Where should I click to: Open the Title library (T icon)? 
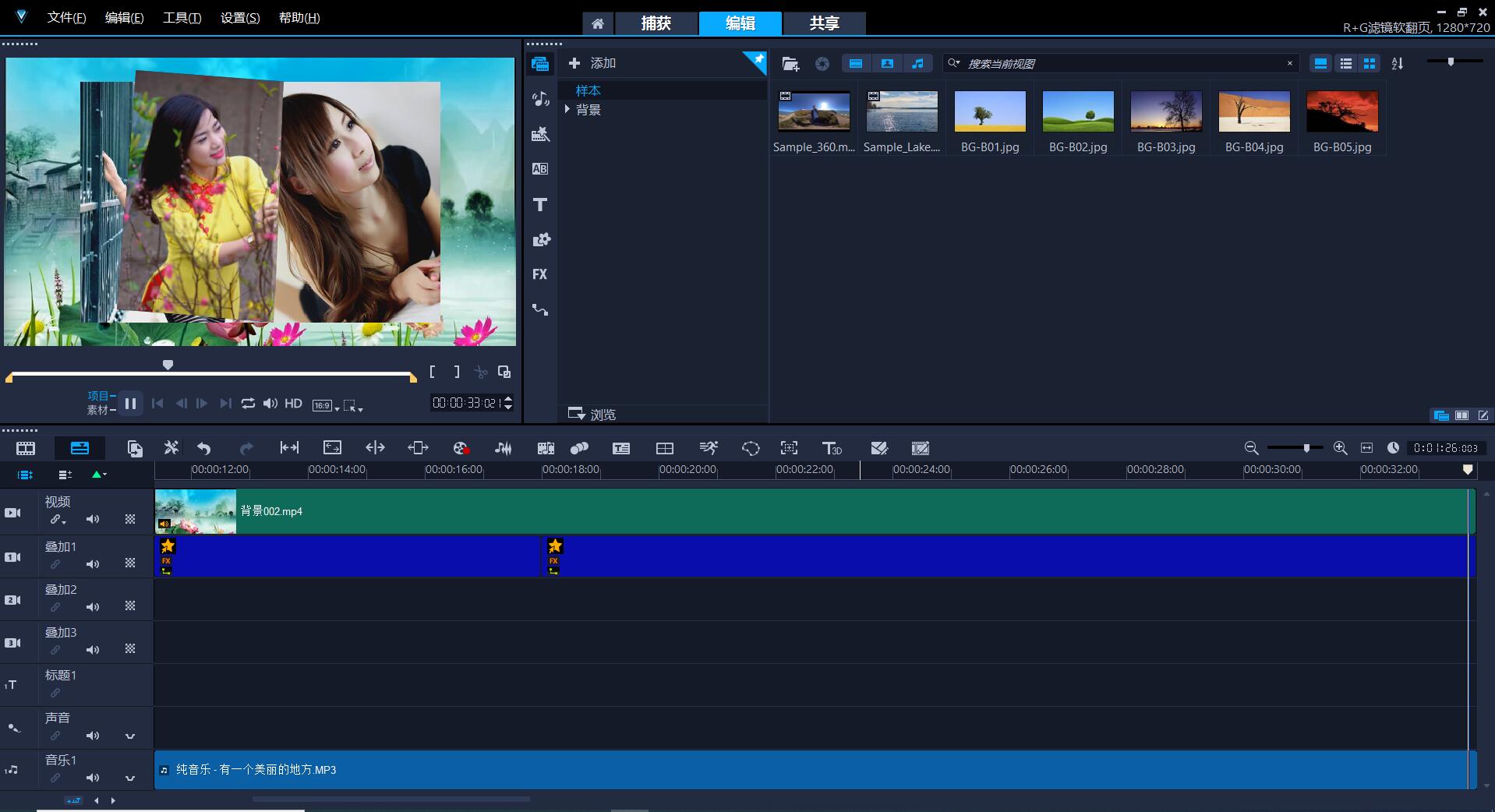tap(539, 205)
